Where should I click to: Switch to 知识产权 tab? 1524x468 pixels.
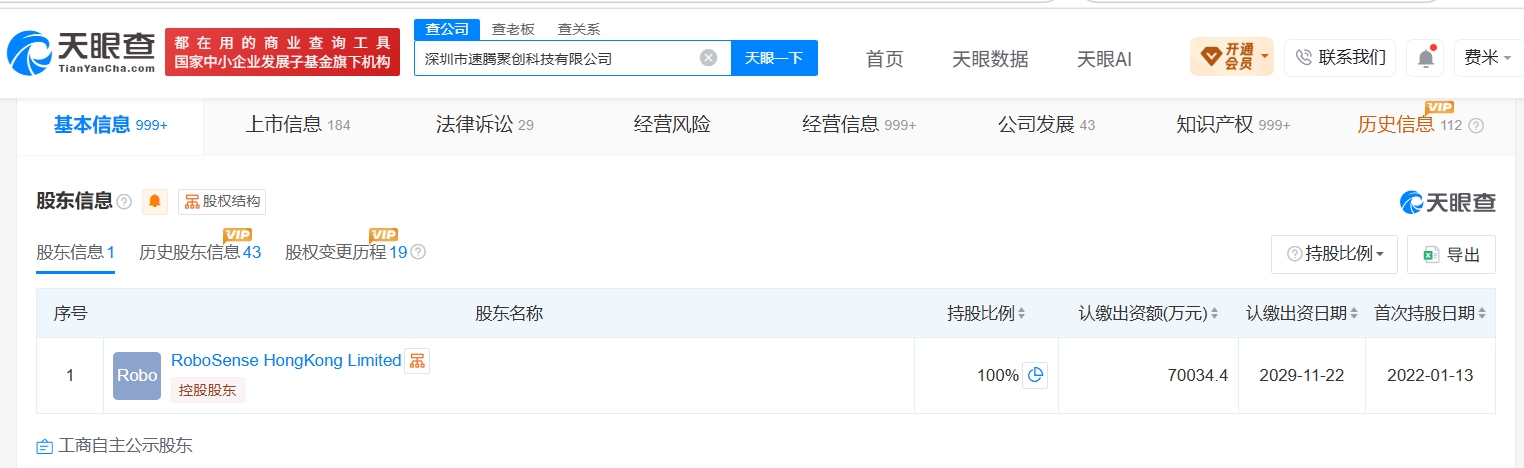coord(1233,125)
